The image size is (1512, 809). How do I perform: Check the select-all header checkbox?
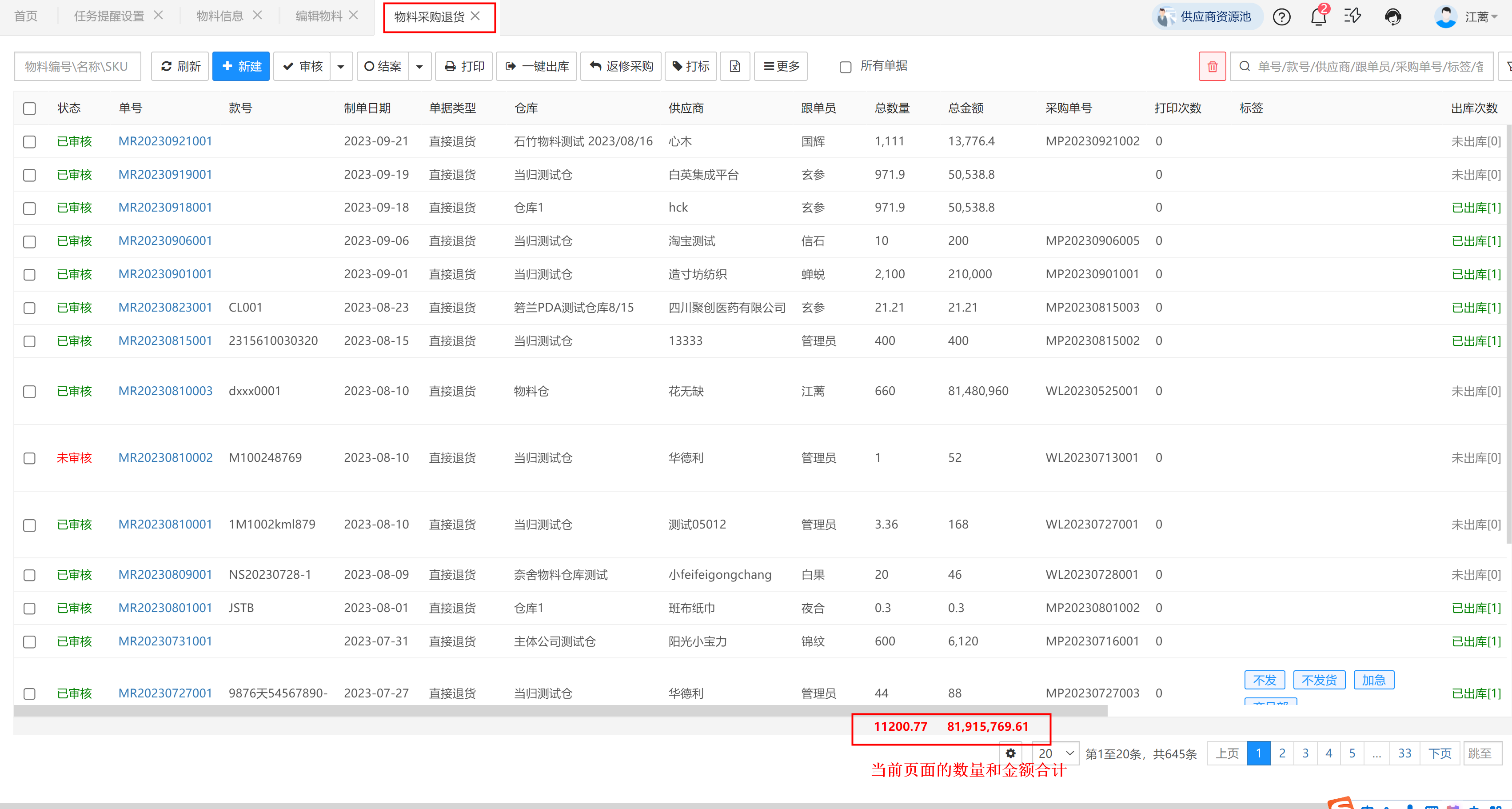[29, 108]
